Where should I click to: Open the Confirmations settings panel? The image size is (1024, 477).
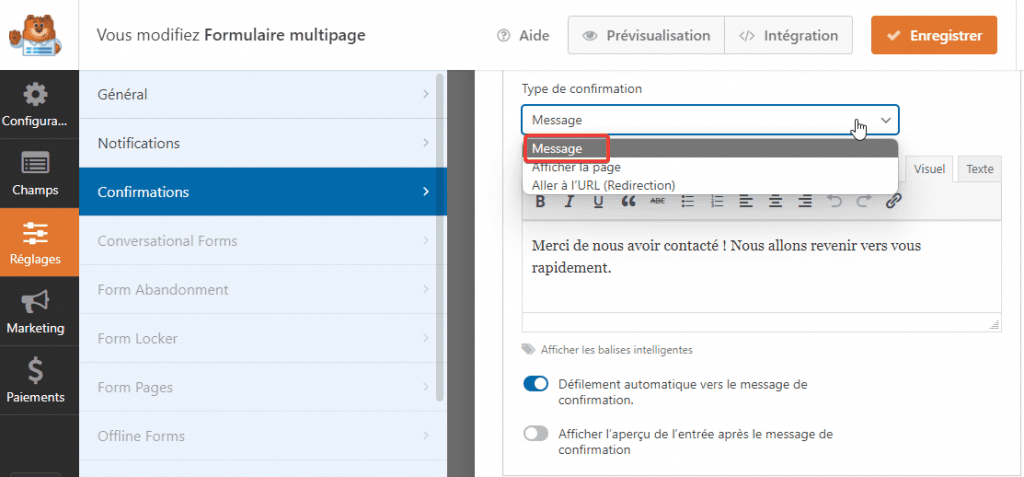[x=263, y=192]
